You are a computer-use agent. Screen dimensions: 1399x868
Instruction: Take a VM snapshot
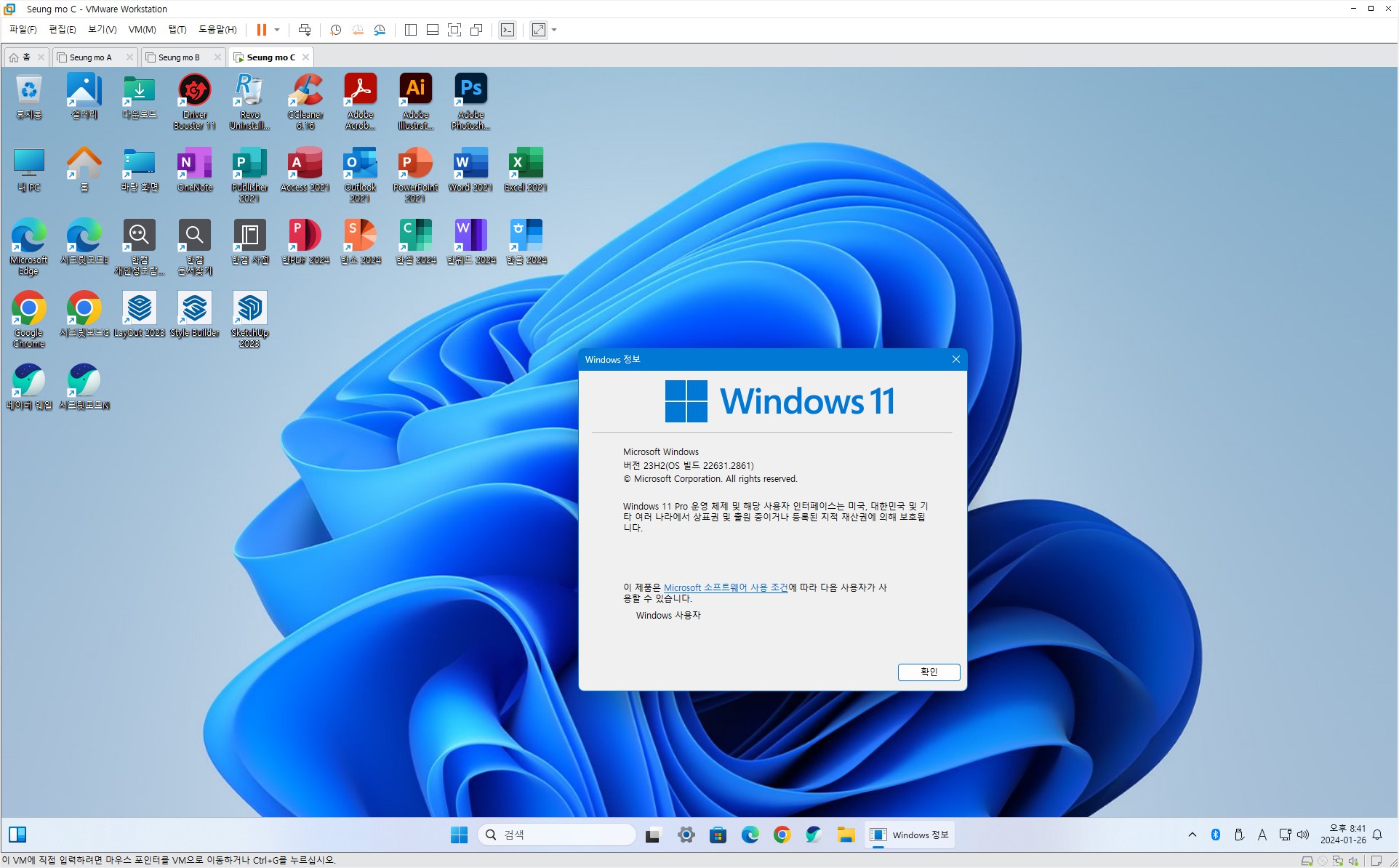[x=335, y=30]
